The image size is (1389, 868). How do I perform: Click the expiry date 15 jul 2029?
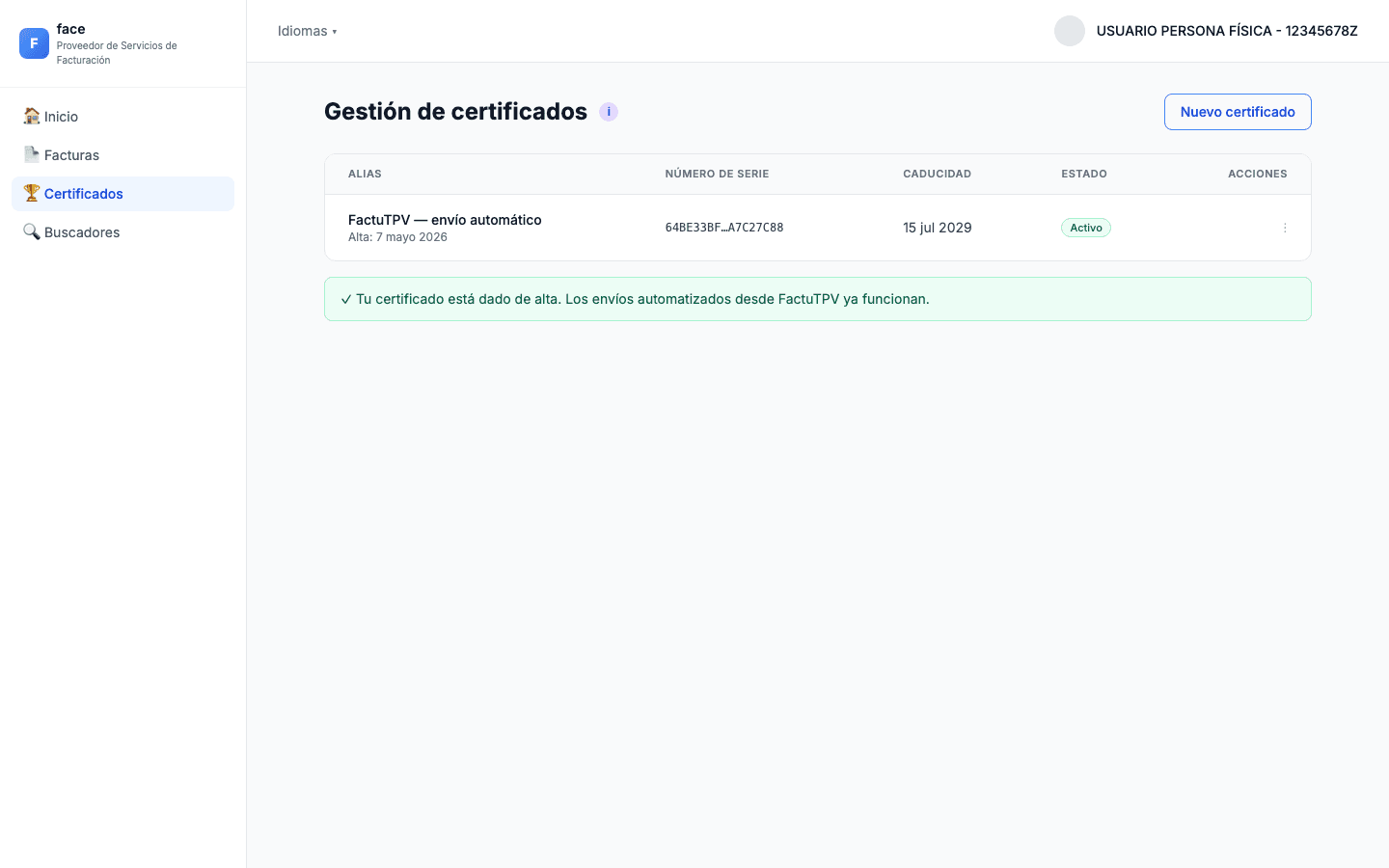click(938, 228)
